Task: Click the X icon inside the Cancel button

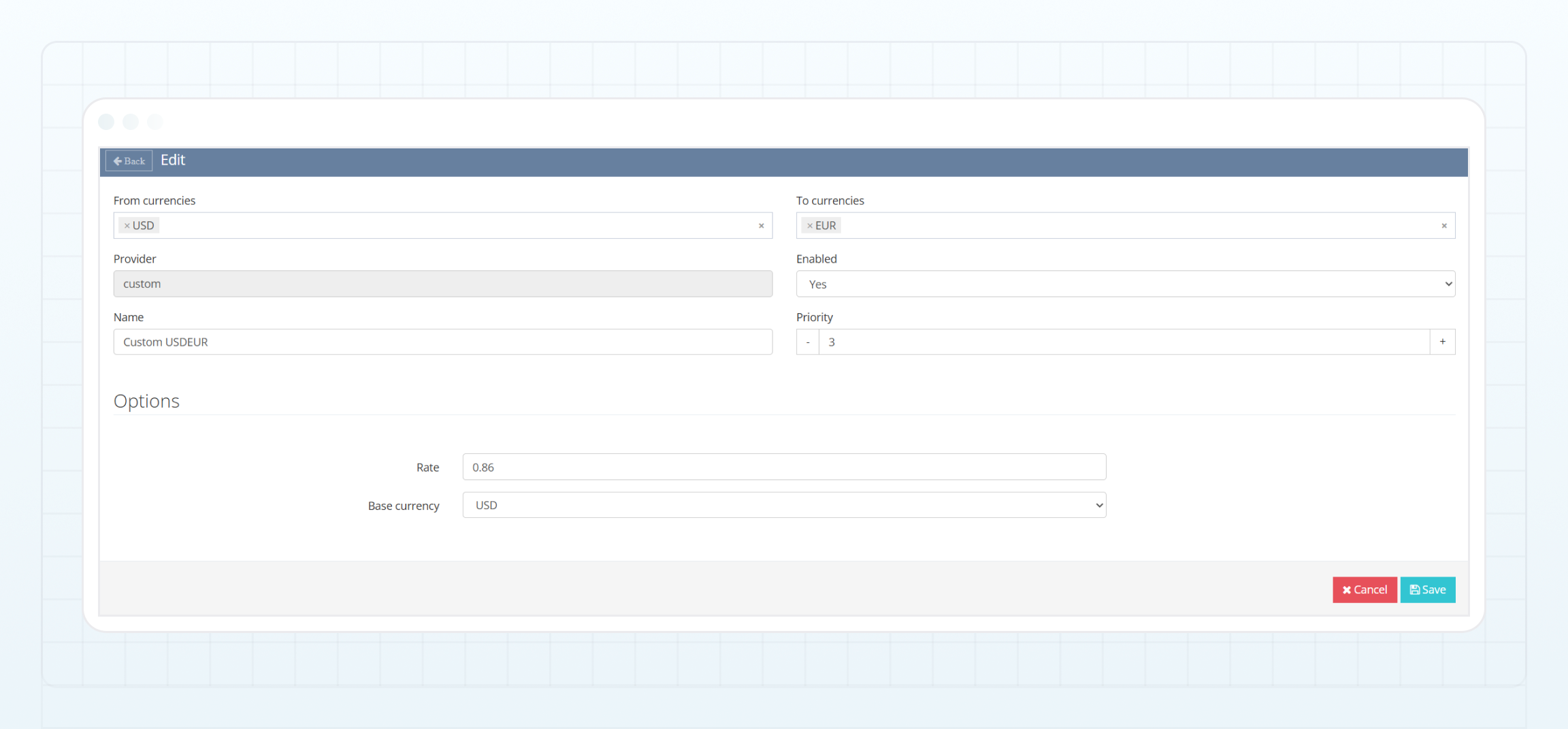Action: [1346, 589]
